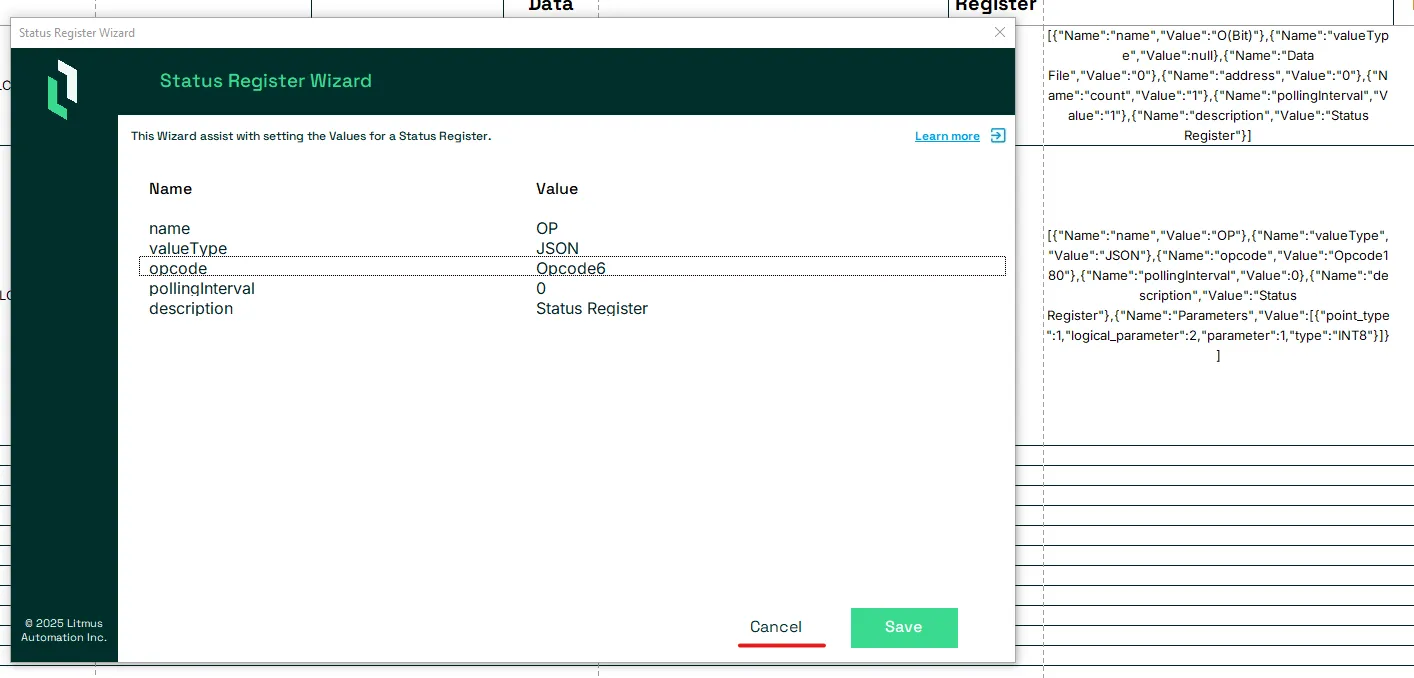Click the Name column header
The height and width of the screenshot is (678, 1414).
pos(170,188)
